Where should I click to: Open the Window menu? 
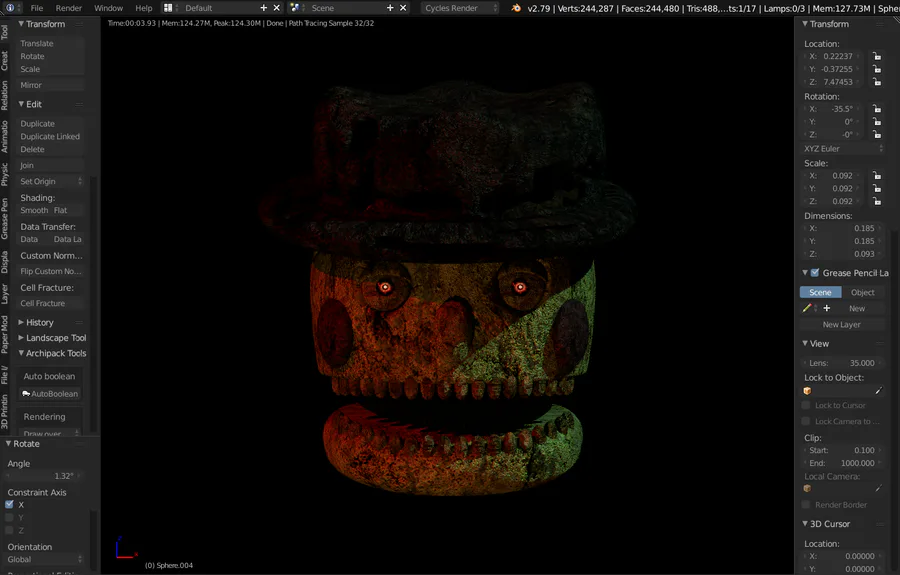108,8
